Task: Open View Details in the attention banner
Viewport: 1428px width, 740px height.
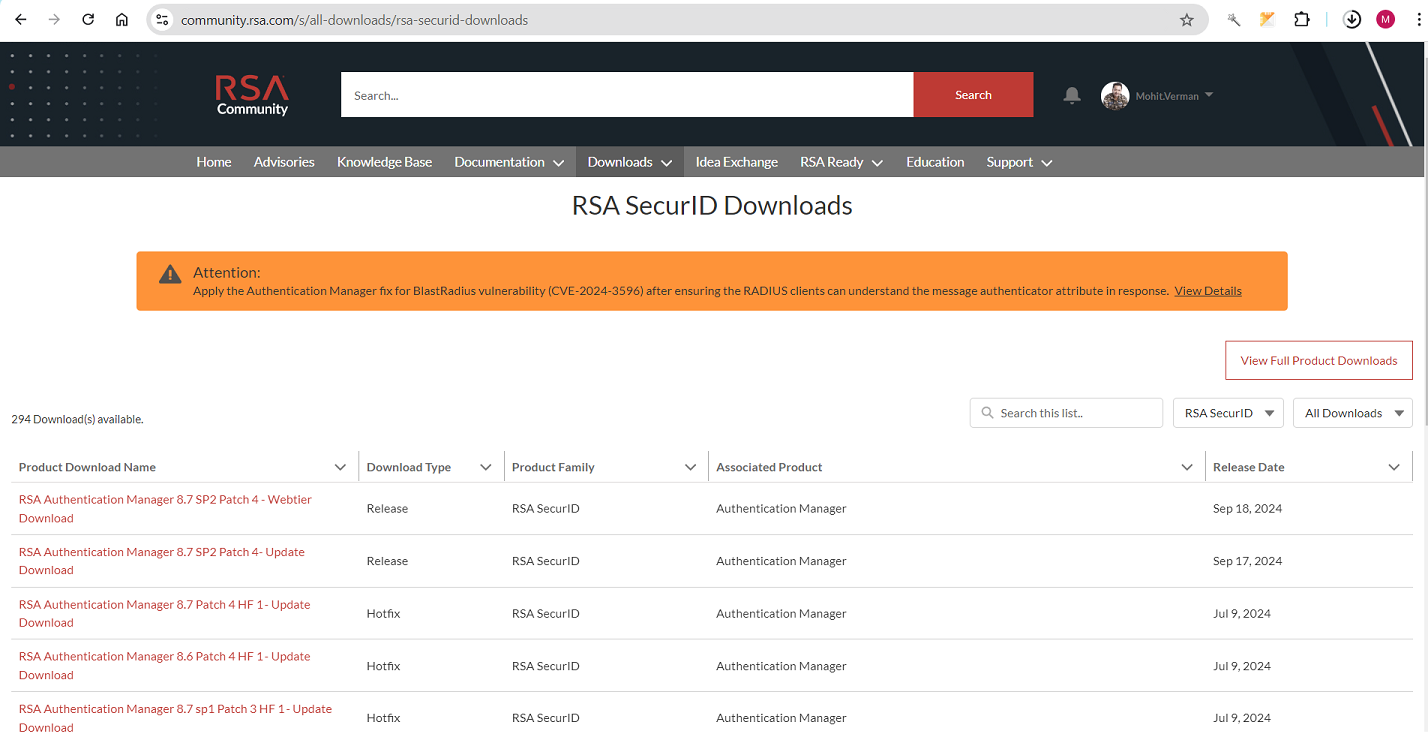Action: click(x=1207, y=290)
